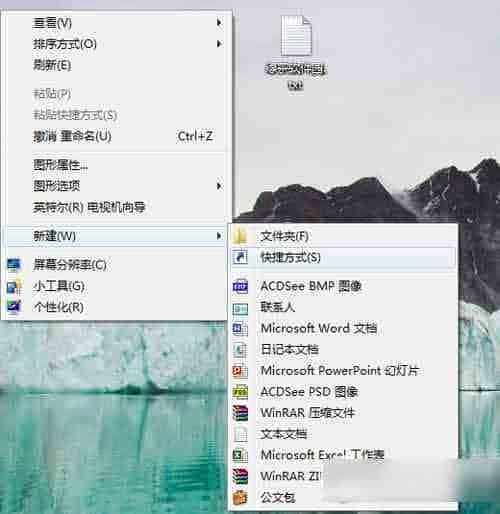Image resolution: width=500 pixels, height=514 pixels.
Task: Click the contact card icon
Action: tap(240, 308)
